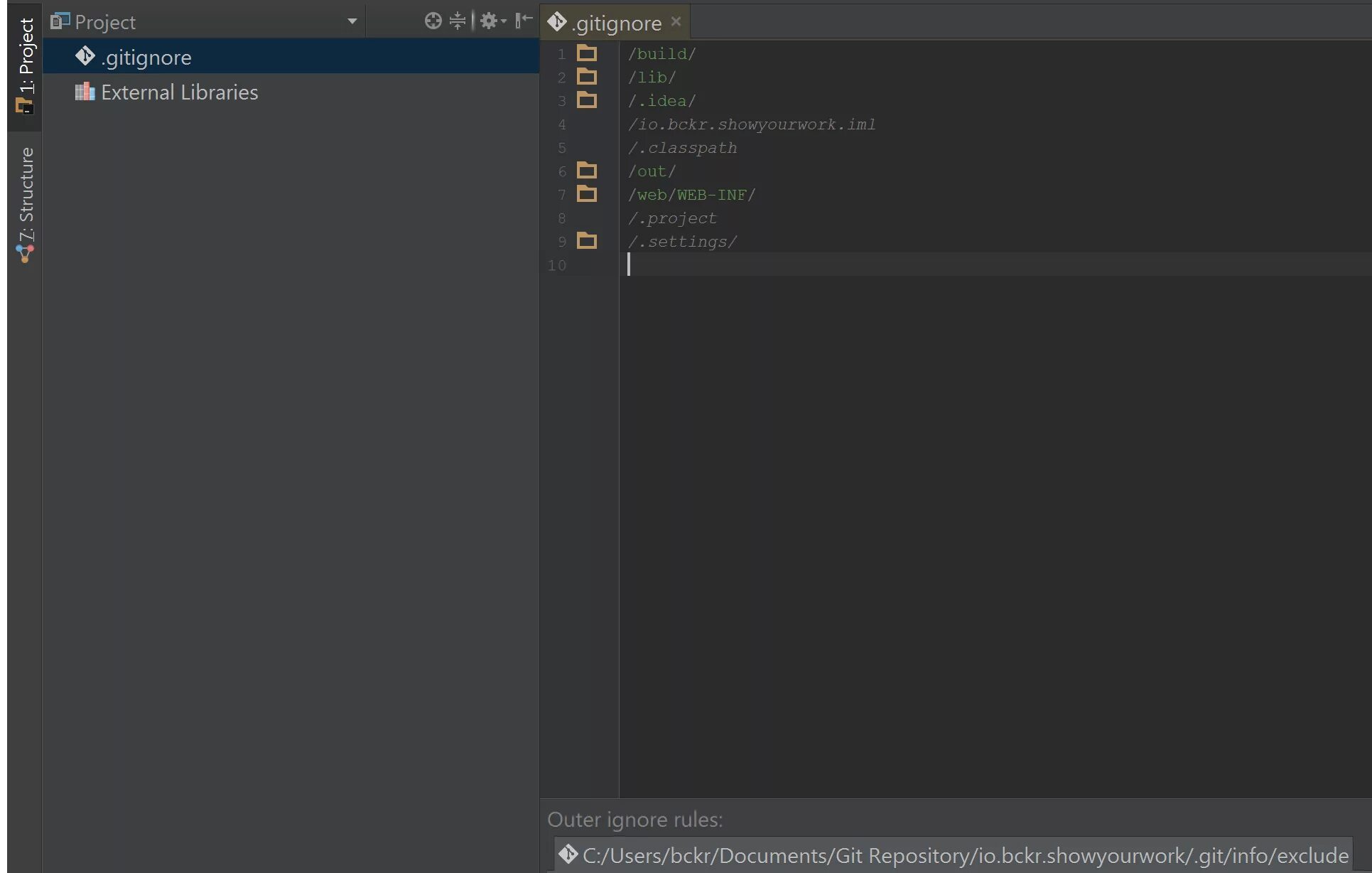Image resolution: width=1372 pixels, height=873 pixels.
Task: Click the /lib/ entry text
Action: click(x=652, y=77)
